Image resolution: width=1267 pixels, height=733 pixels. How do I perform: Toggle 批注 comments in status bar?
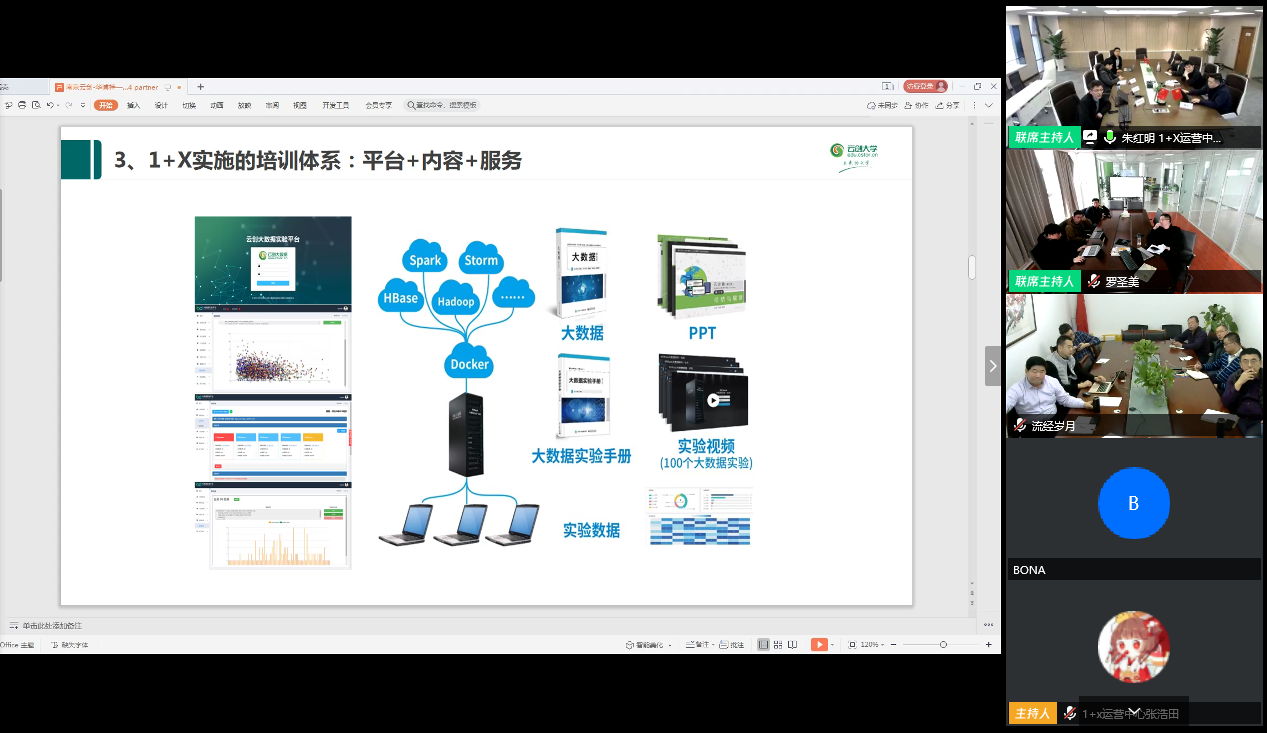[732, 645]
